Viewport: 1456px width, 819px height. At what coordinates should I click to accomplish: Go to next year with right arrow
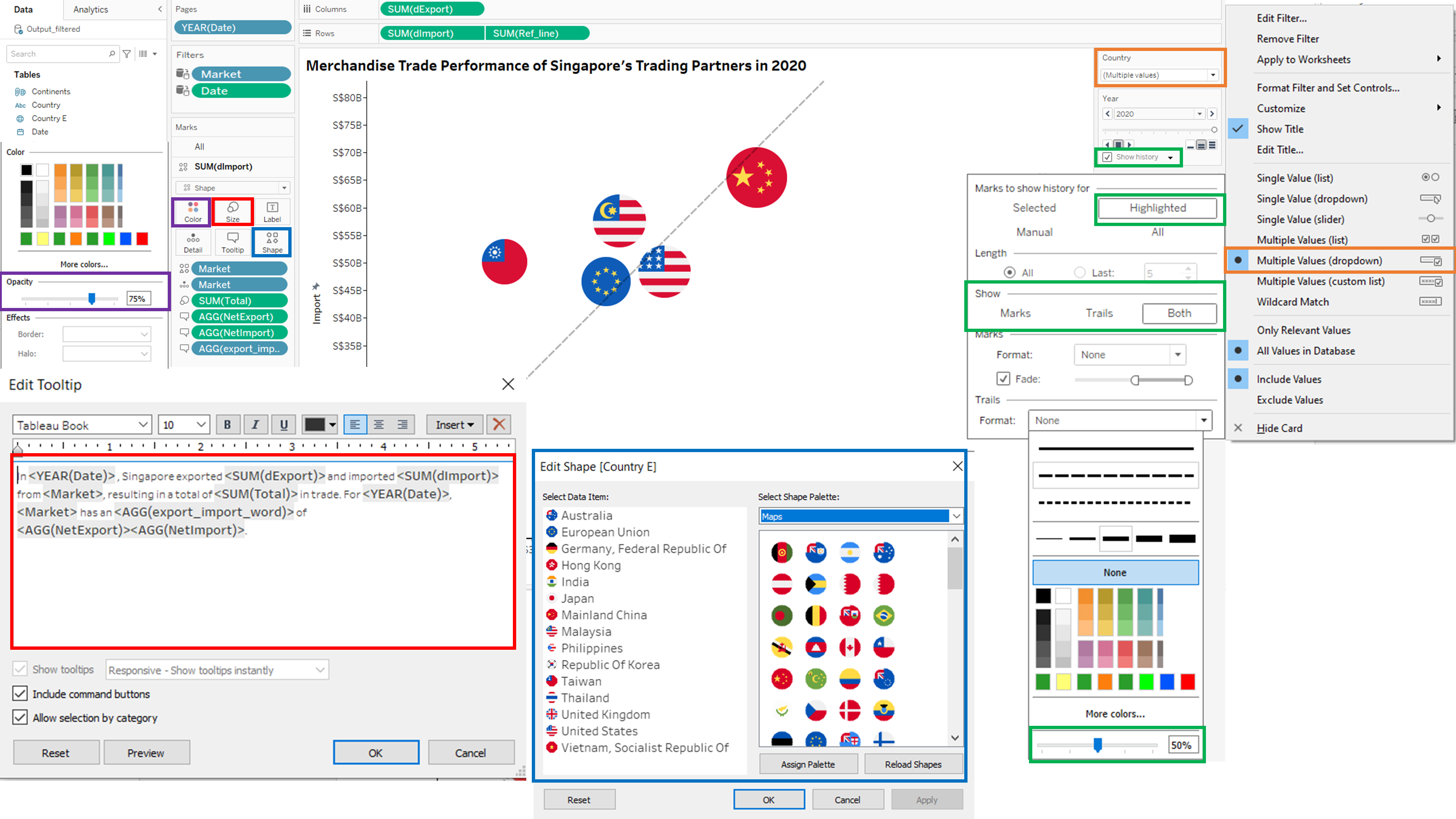(1212, 114)
